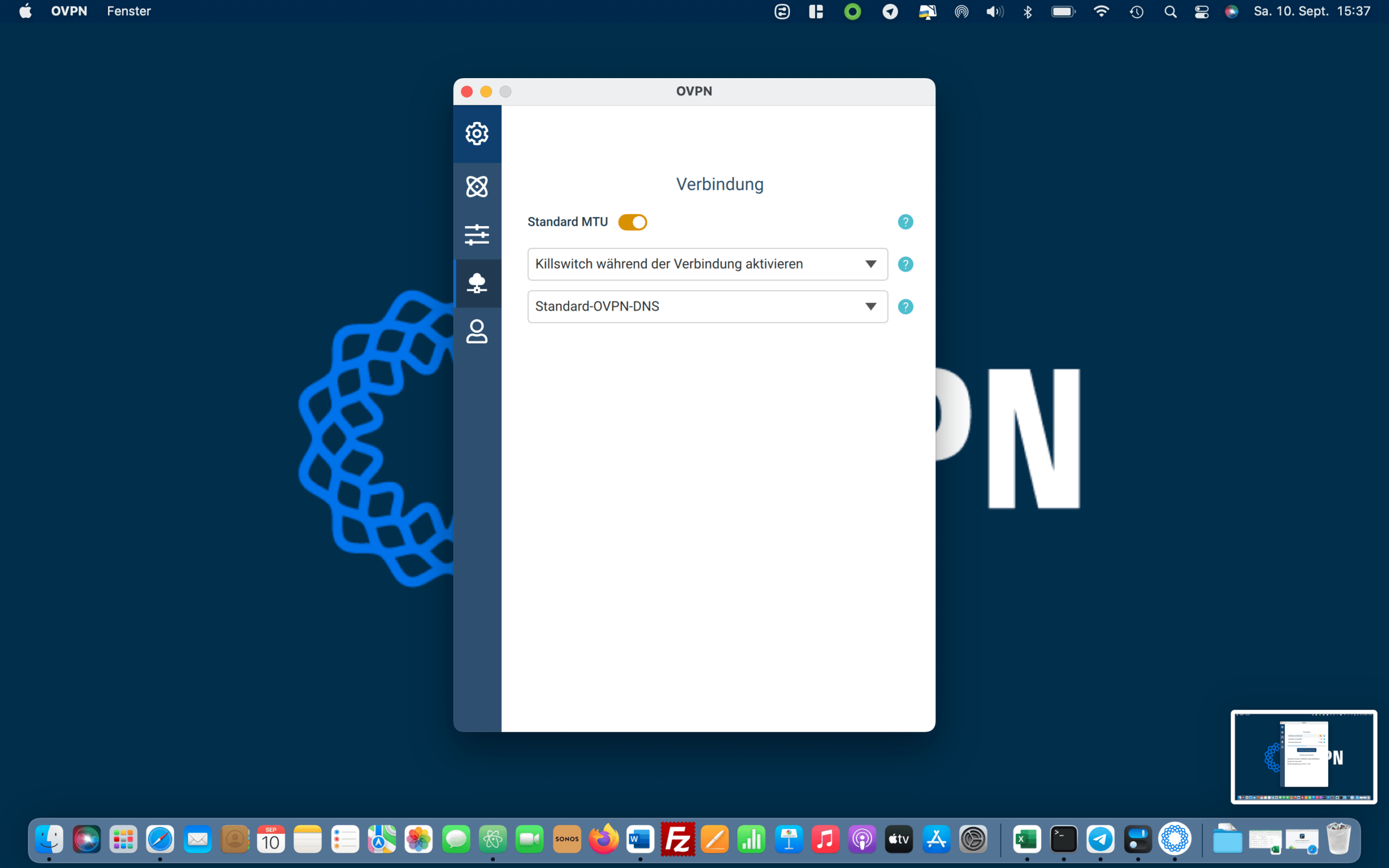This screenshot has width=1389, height=868.
Task: Open the account profile section
Action: coord(477,331)
